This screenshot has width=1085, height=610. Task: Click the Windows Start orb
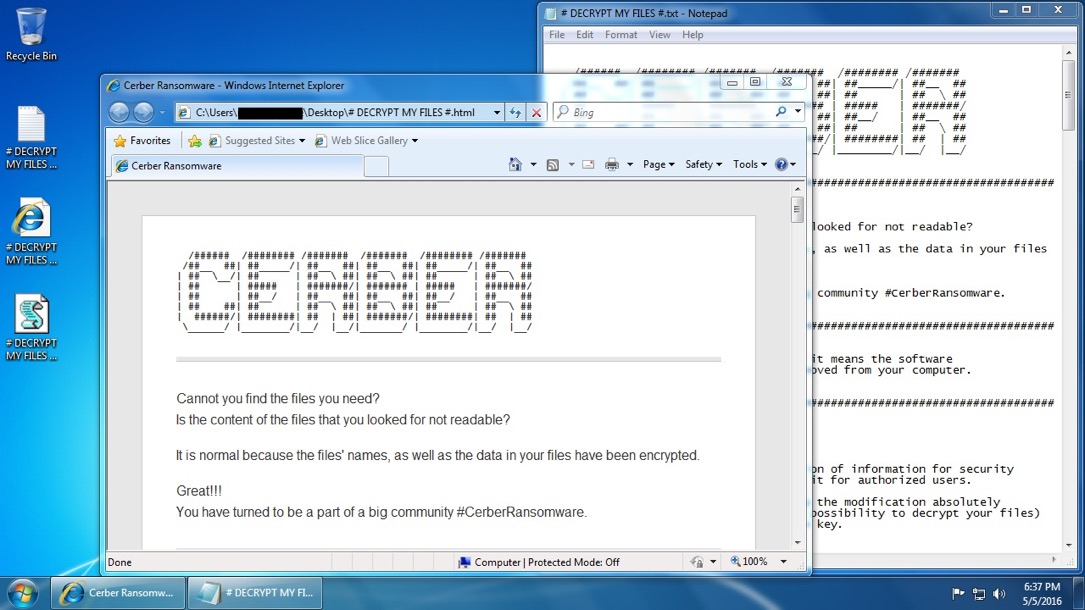click(x=22, y=592)
